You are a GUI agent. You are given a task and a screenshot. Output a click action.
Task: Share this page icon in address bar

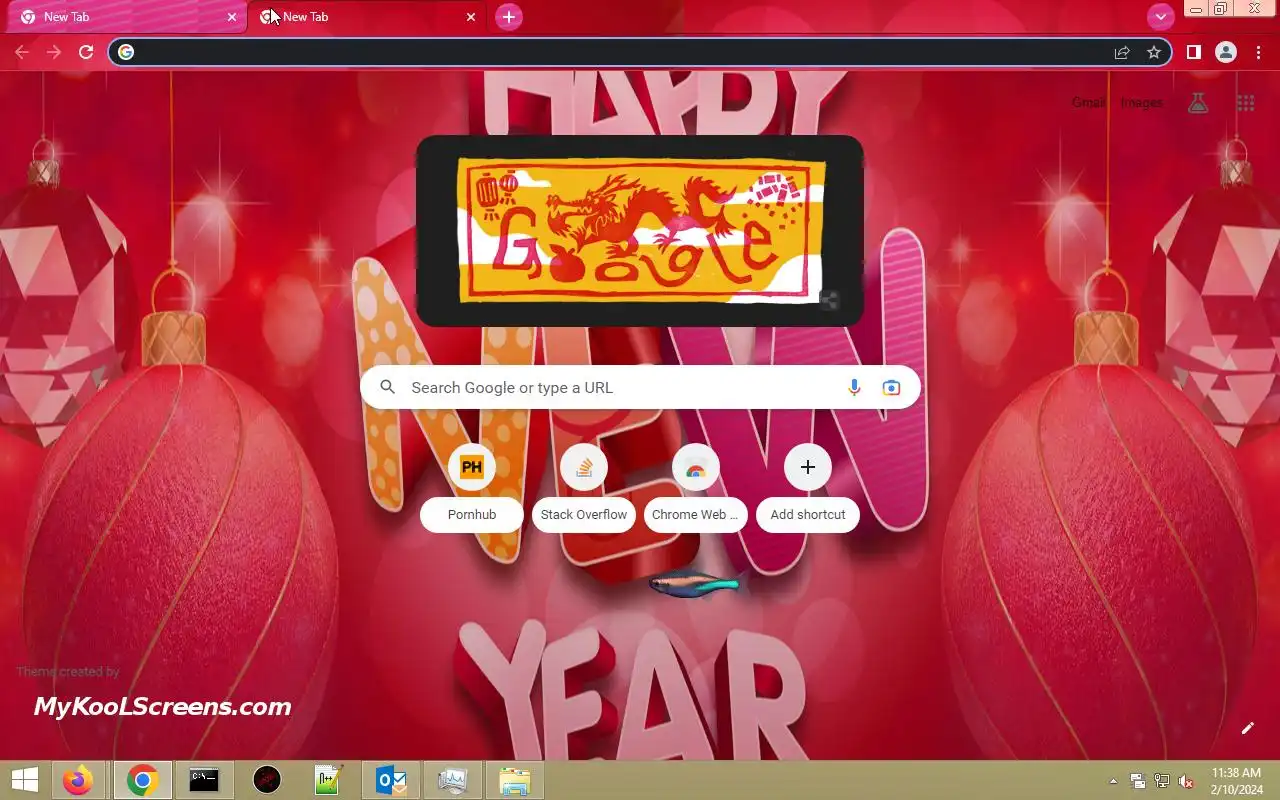1122,52
